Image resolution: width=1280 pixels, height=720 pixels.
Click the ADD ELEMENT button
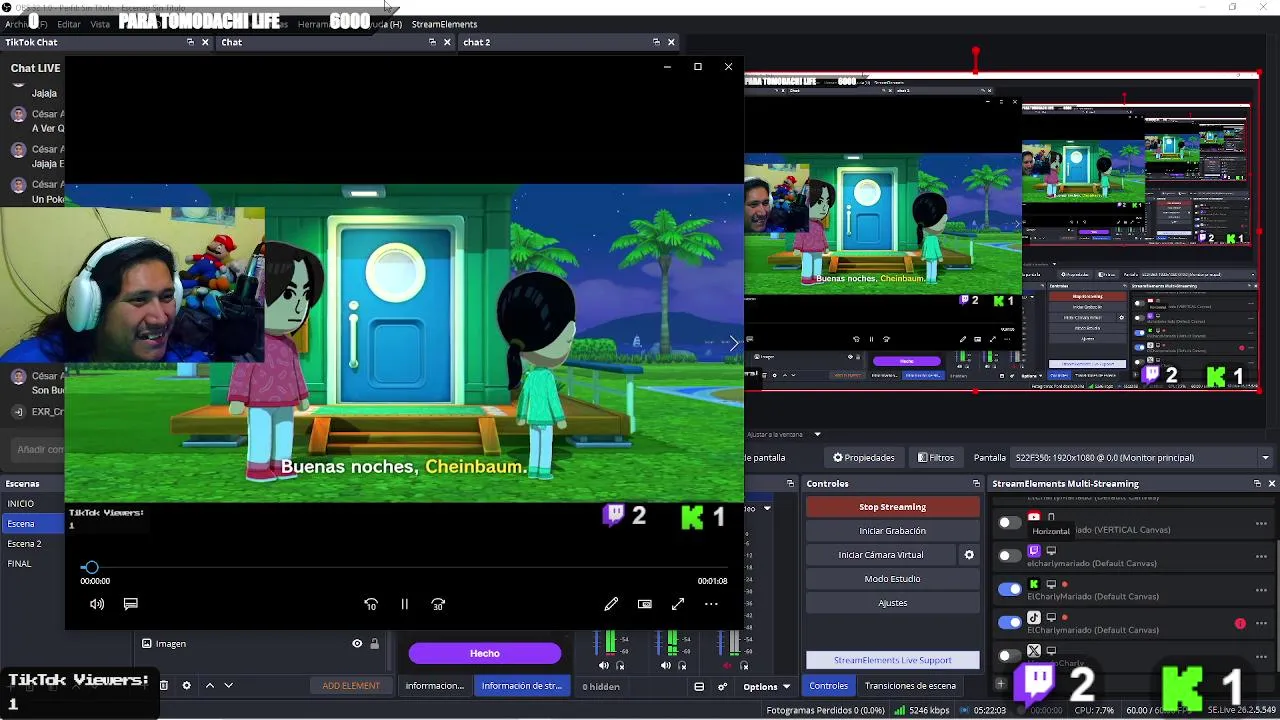point(351,686)
